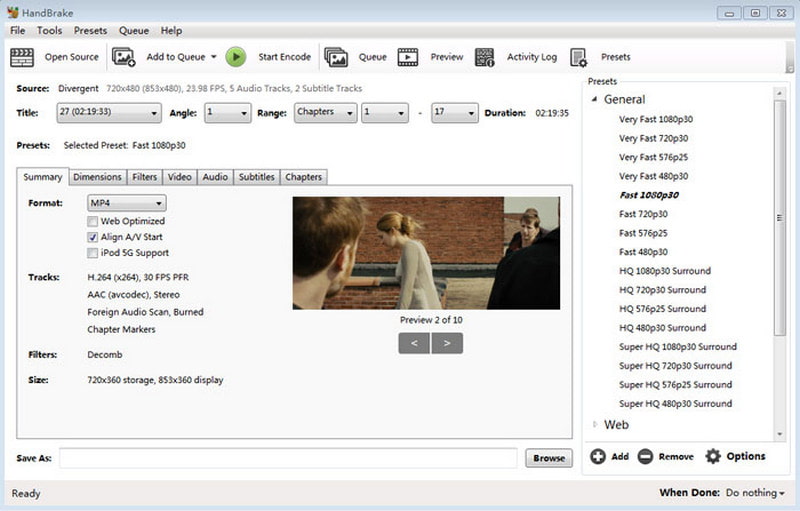Go to next preview image
This screenshot has width=800, height=511.
pos(447,343)
